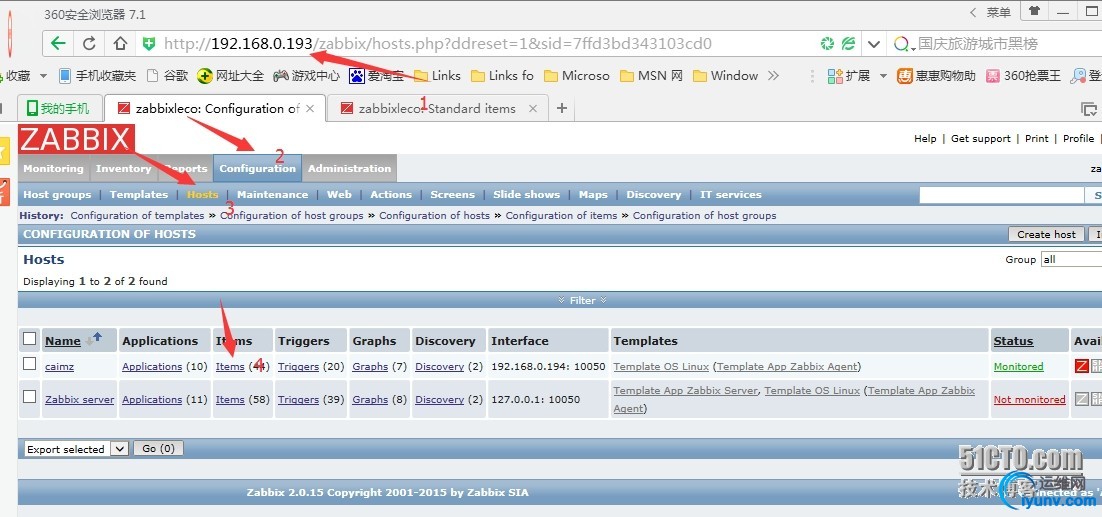Viewport: 1102px width, 517px height.
Task: Open the Window bookmark folder
Action: [725, 76]
